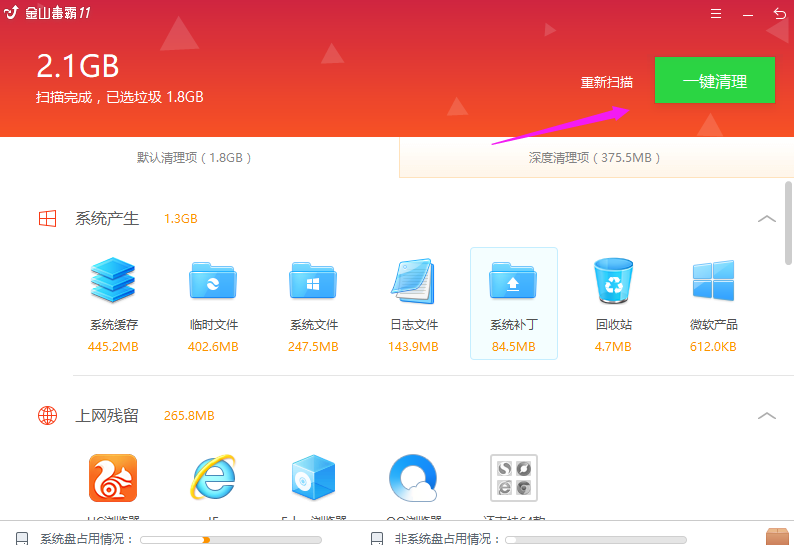
Task: Collapse the 上网残留 section chevron
Action: tap(767, 416)
